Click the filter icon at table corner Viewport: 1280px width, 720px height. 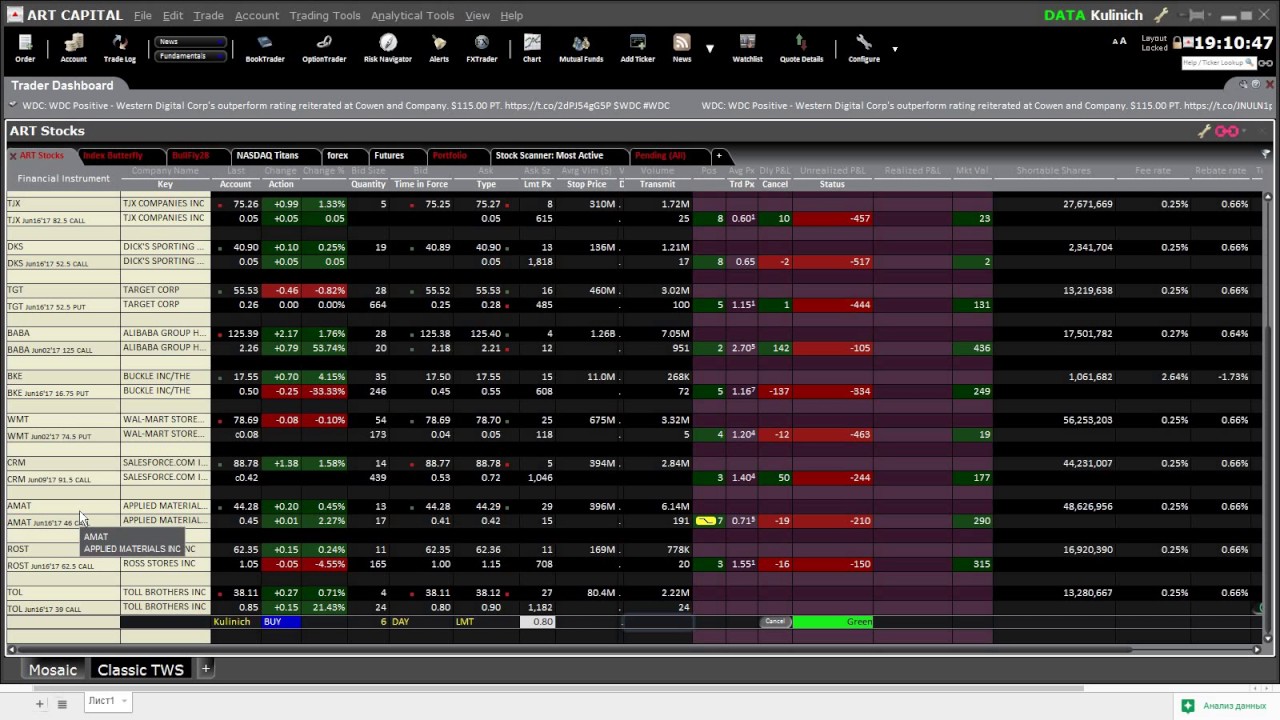coord(1266,154)
